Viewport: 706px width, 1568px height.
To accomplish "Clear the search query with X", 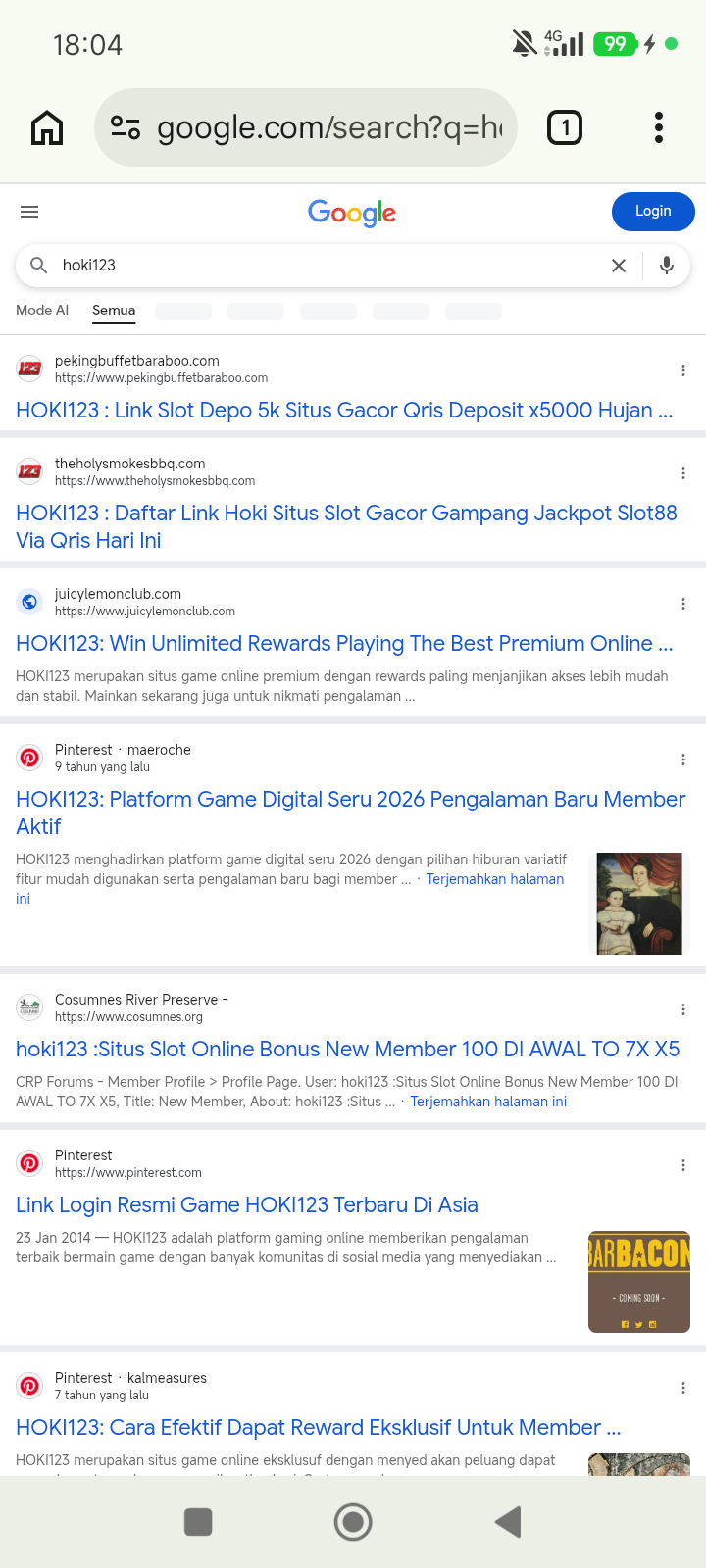I will [619, 266].
